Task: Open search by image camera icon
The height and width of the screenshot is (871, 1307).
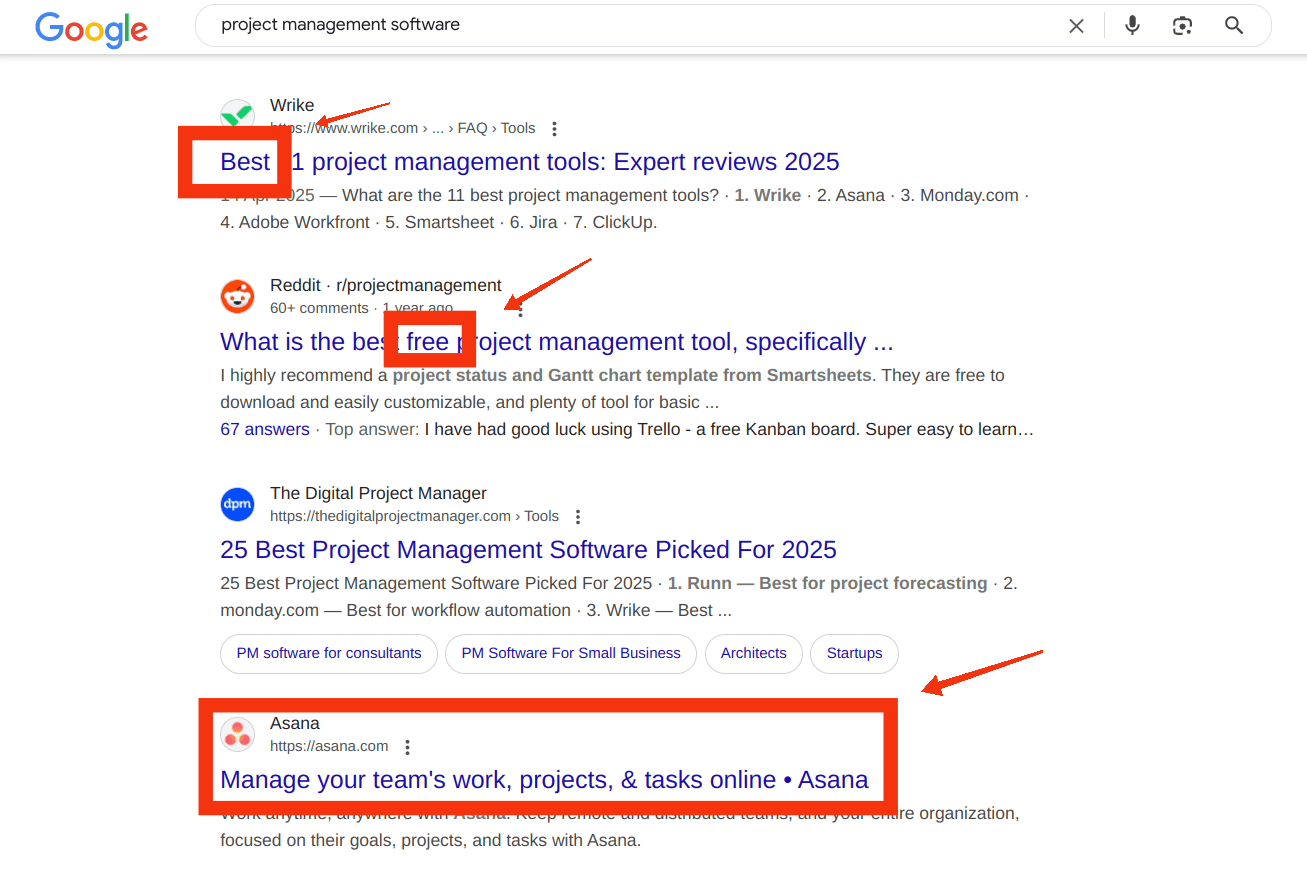Action: click(1183, 26)
